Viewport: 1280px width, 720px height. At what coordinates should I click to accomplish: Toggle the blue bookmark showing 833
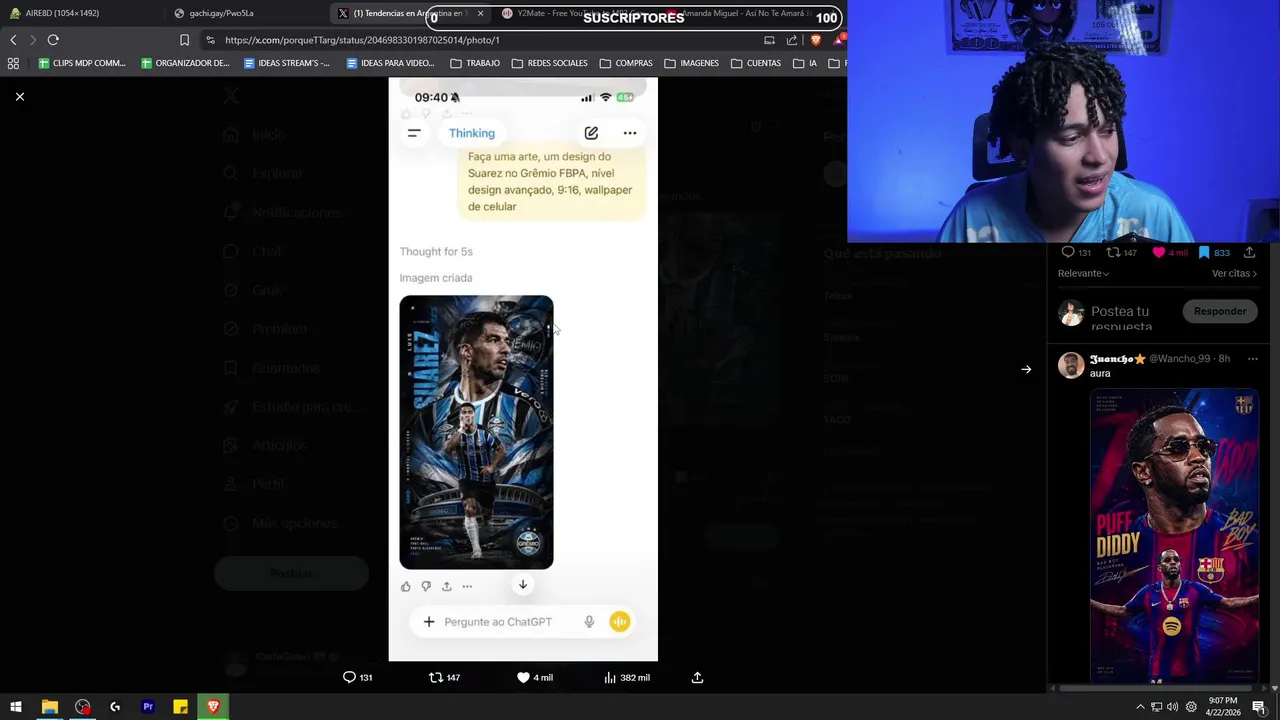(1204, 252)
